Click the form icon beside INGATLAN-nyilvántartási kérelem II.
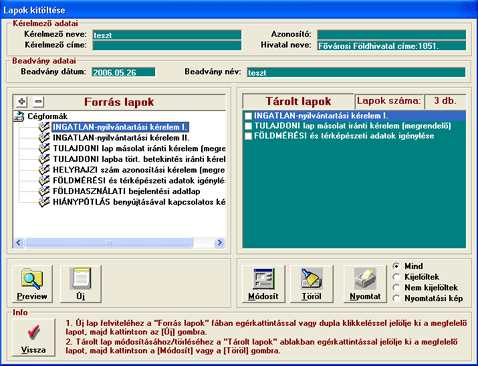Viewport: 478px width, 366px height. coord(44,138)
